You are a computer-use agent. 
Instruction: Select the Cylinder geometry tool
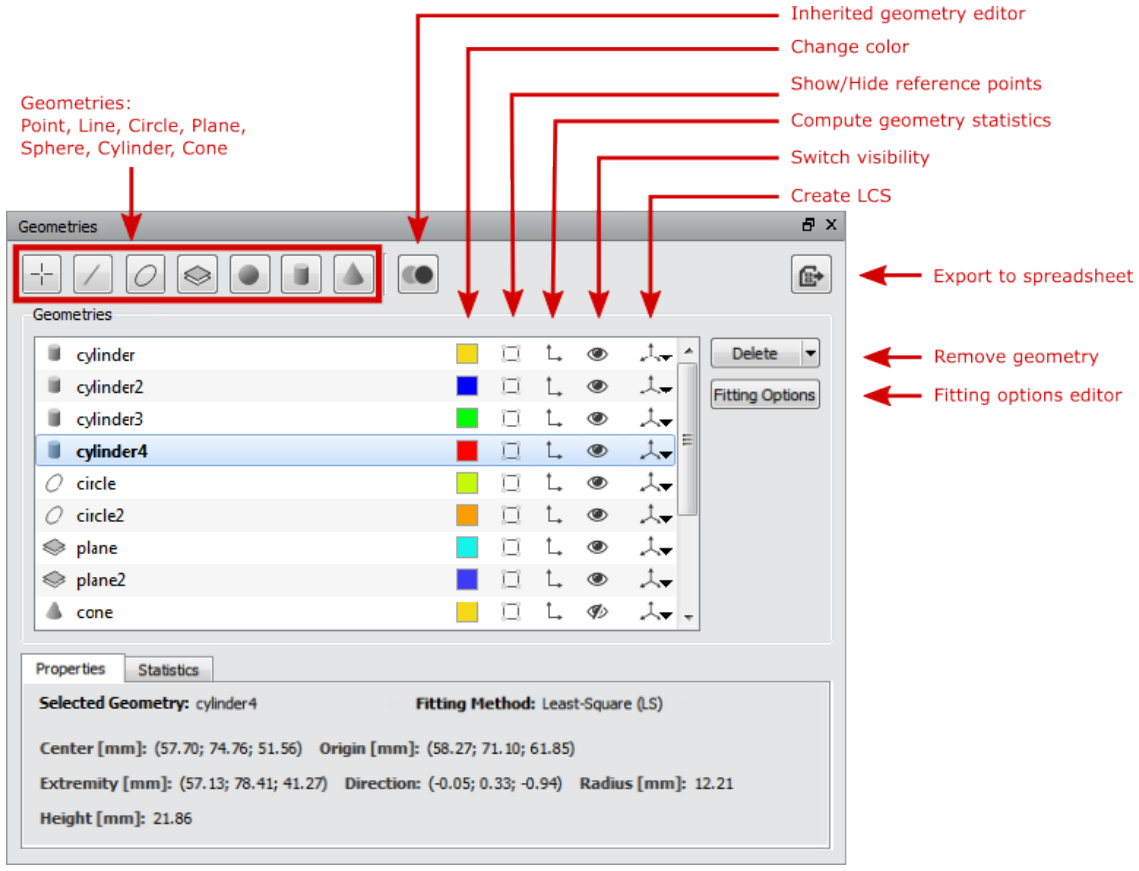coord(301,275)
